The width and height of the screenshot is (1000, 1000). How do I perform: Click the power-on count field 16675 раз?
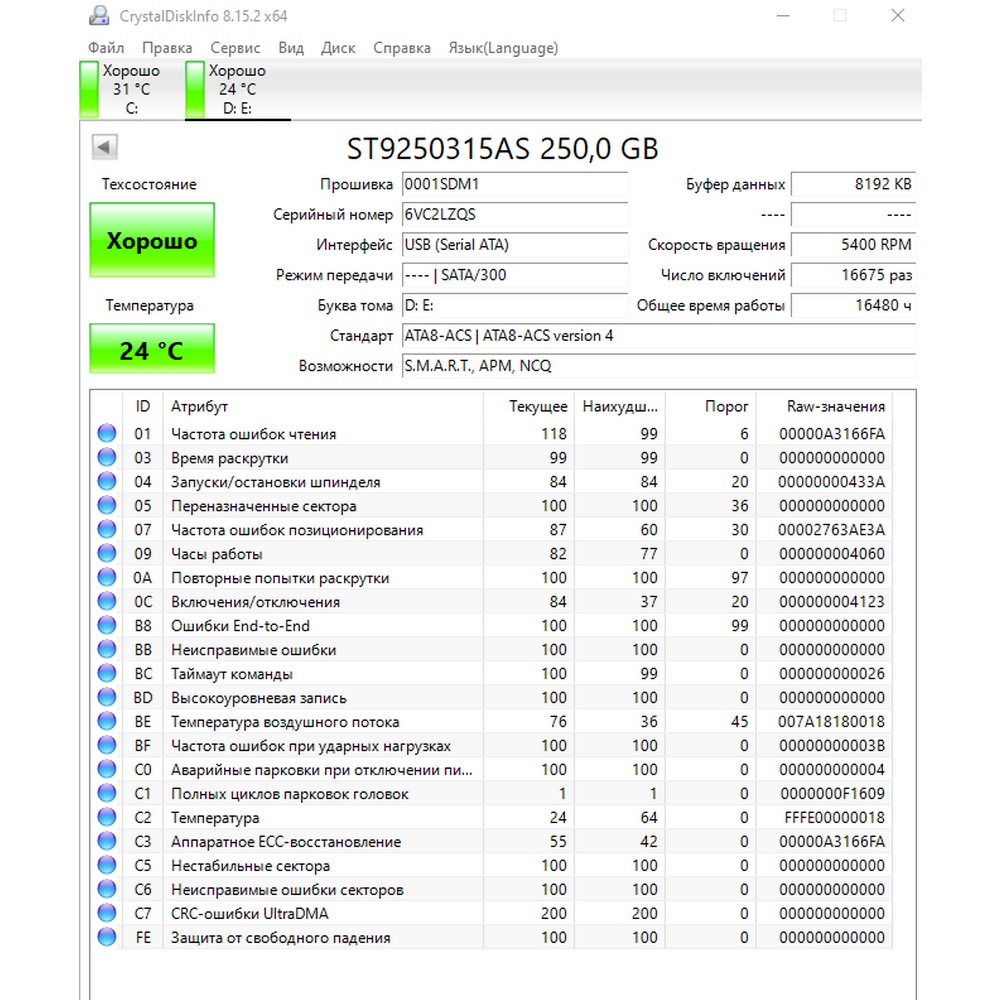853,276
